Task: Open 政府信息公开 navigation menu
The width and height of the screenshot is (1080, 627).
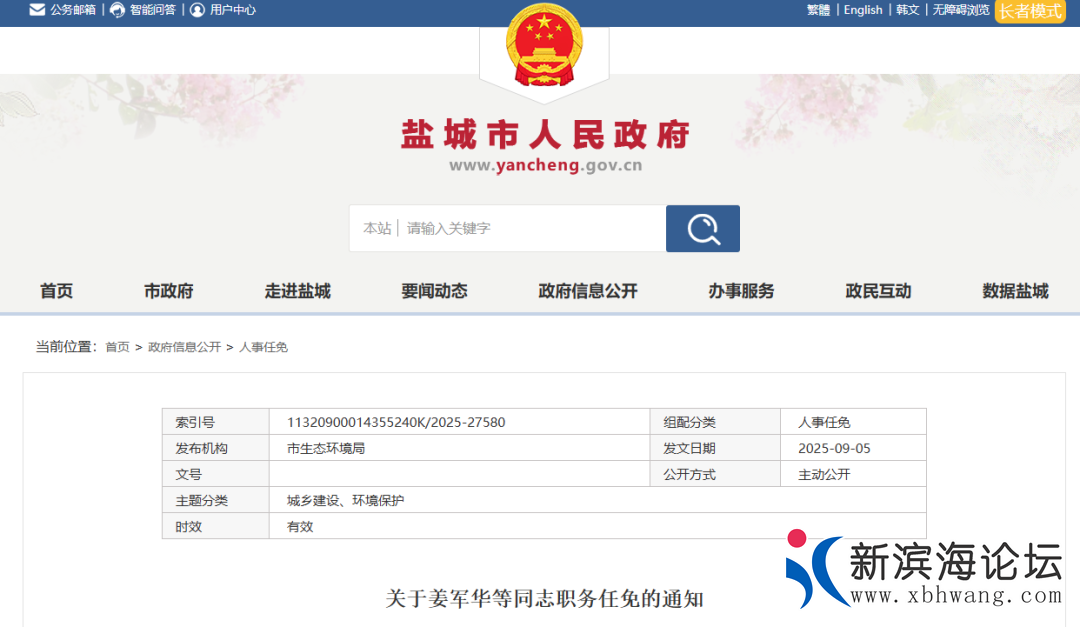Action: (587, 291)
